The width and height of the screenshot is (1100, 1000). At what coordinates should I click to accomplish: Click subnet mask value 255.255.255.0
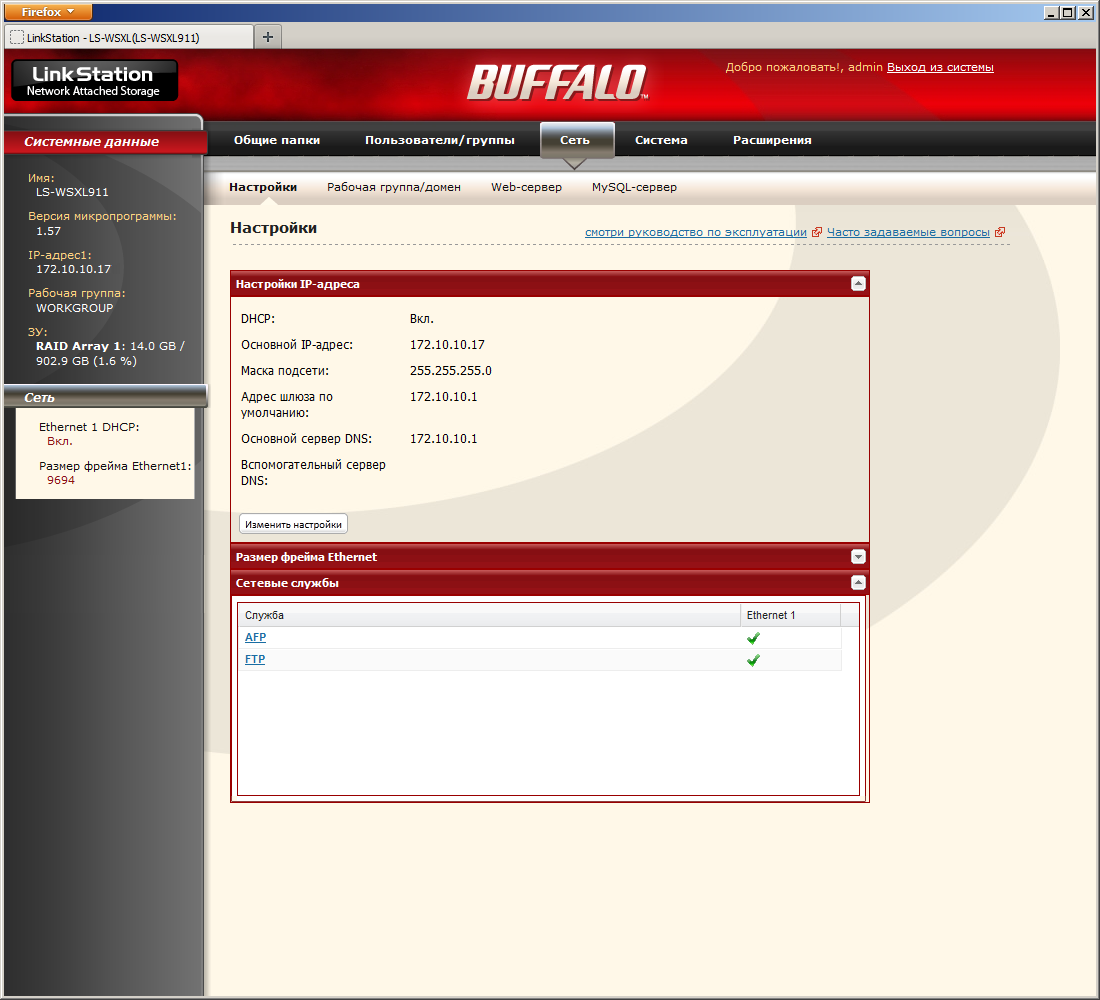[x=450, y=371]
